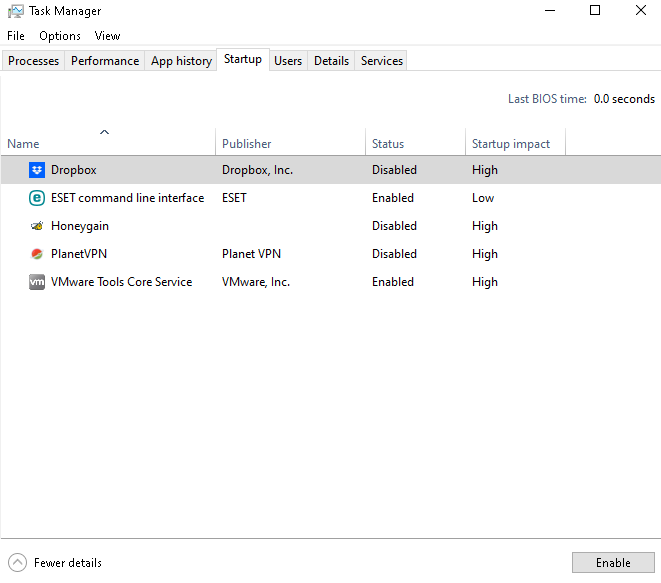
Task: Sort by Startup impact column header
Action: click(x=515, y=142)
